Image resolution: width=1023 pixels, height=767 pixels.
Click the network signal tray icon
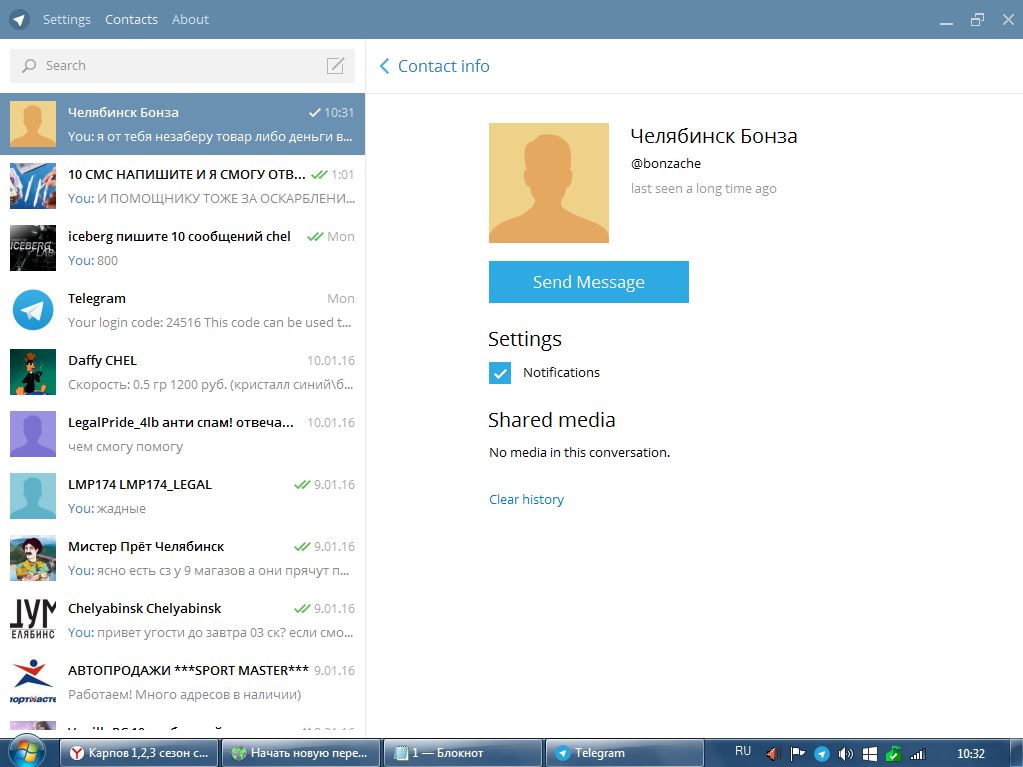click(x=918, y=754)
